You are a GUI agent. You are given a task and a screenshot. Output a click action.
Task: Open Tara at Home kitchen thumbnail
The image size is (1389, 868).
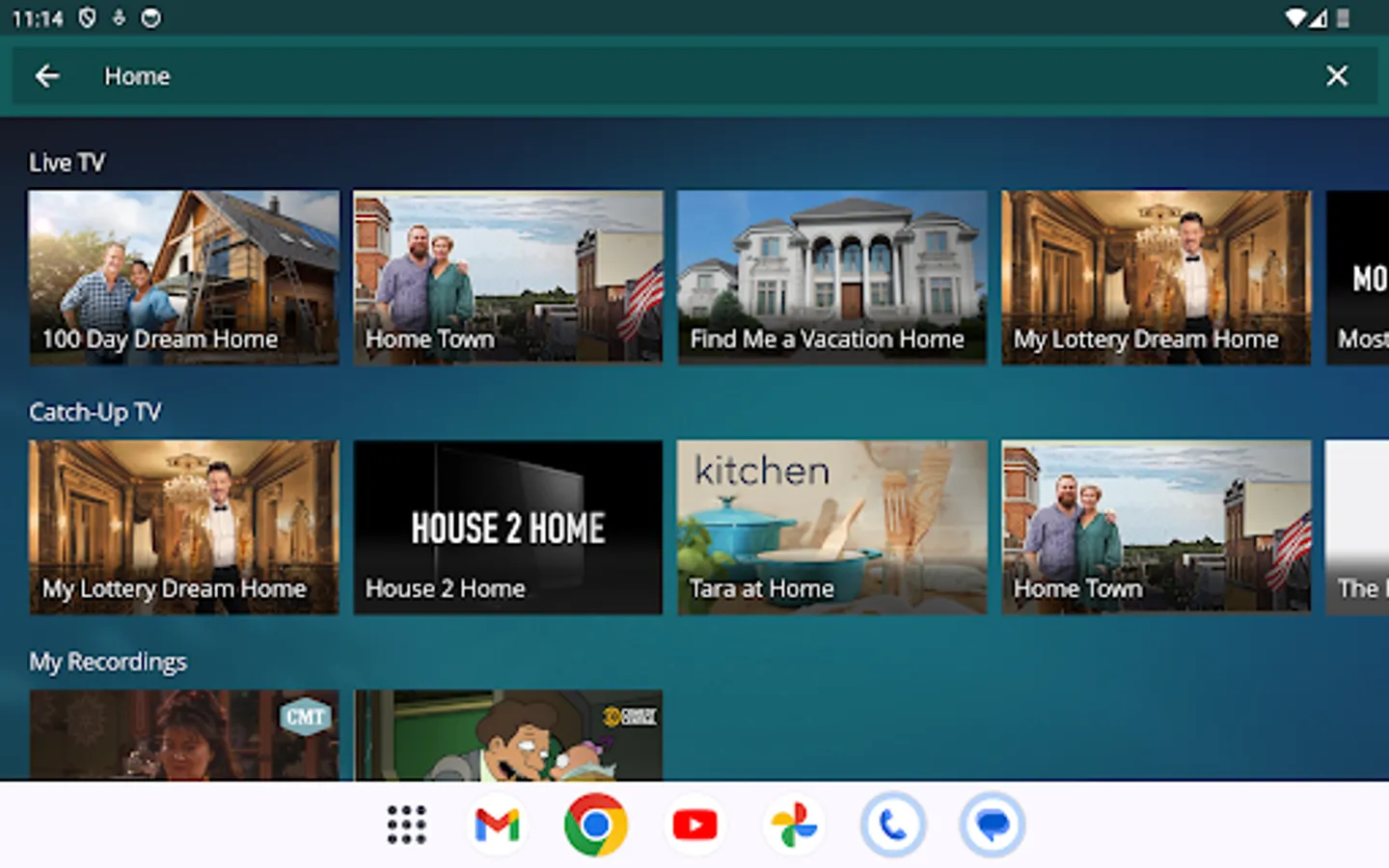[832, 527]
